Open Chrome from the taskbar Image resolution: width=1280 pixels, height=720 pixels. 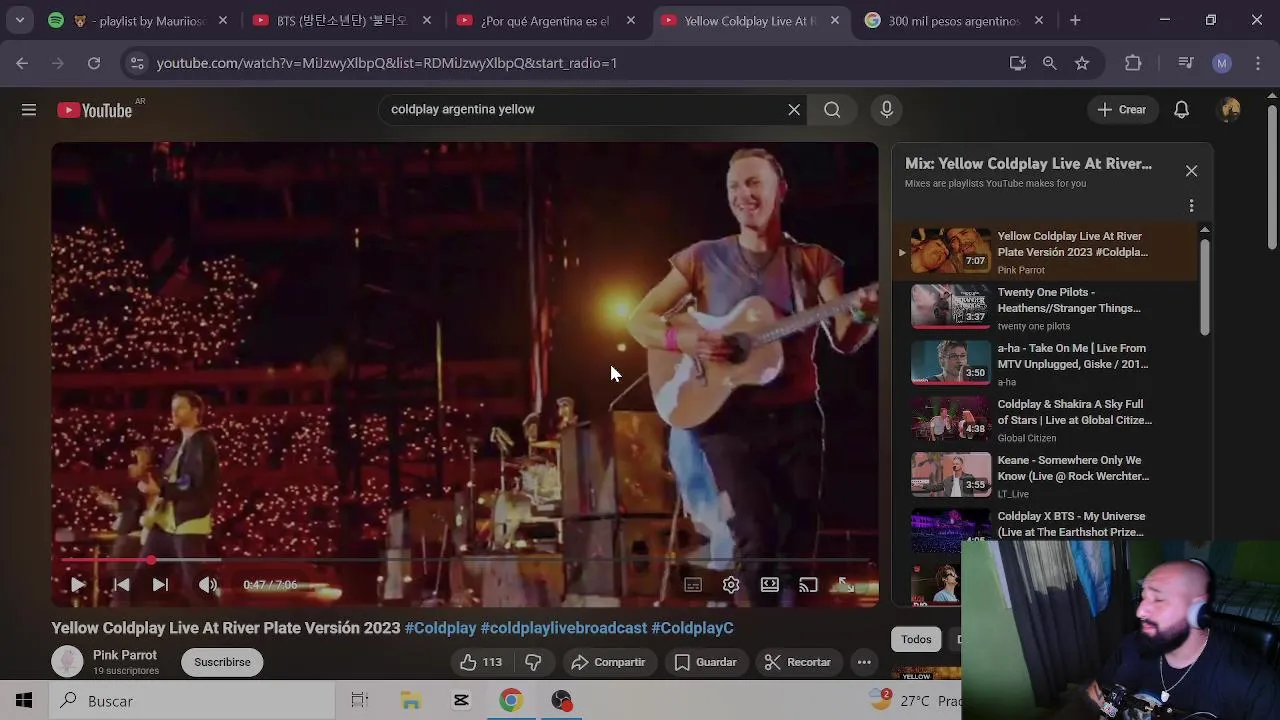(511, 701)
